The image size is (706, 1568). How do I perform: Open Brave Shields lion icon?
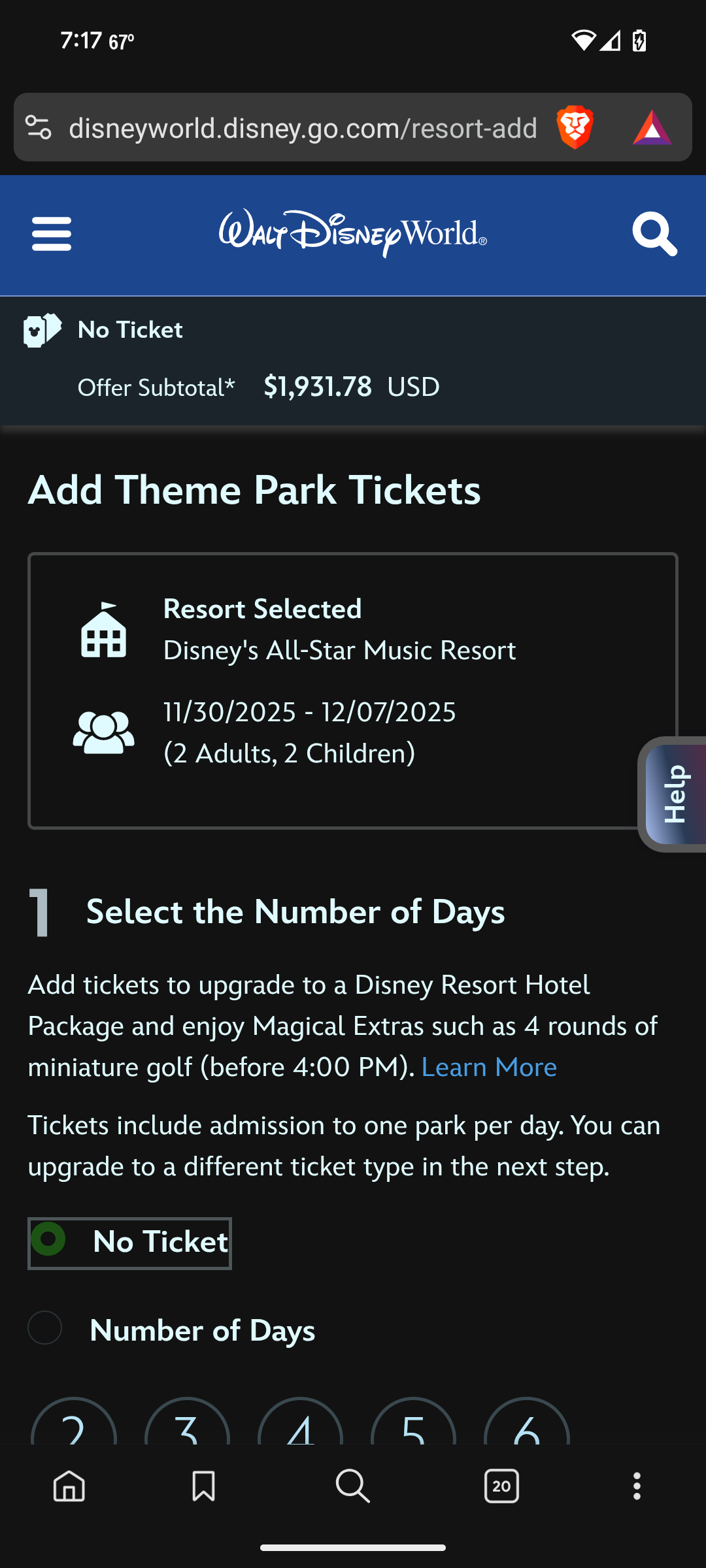click(575, 127)
